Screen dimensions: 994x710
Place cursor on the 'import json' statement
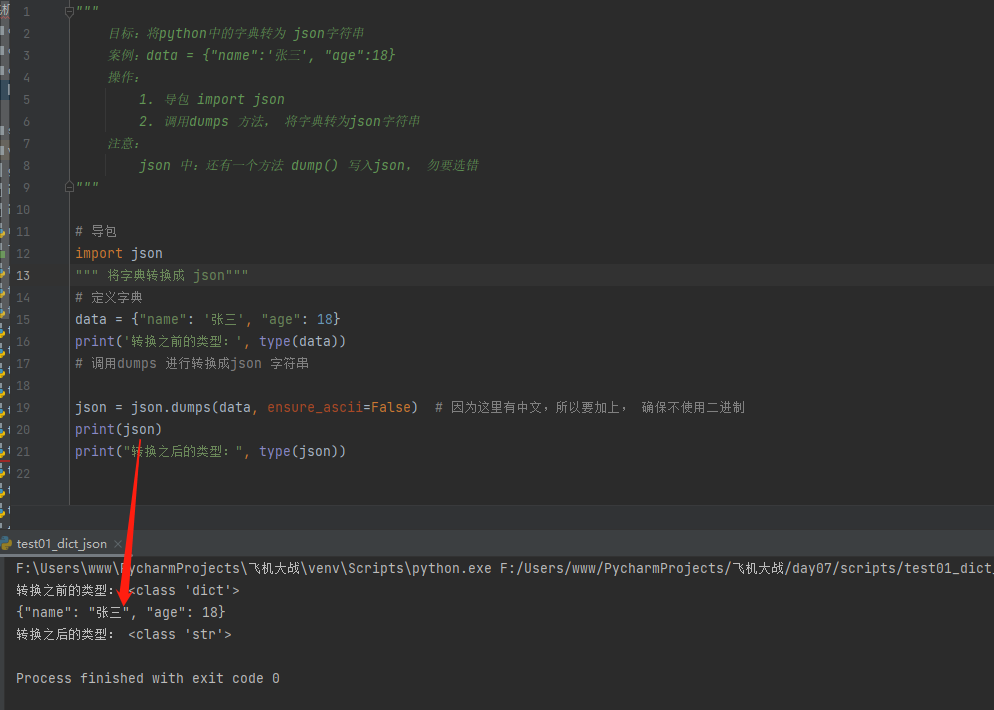(x=118, y=253)
